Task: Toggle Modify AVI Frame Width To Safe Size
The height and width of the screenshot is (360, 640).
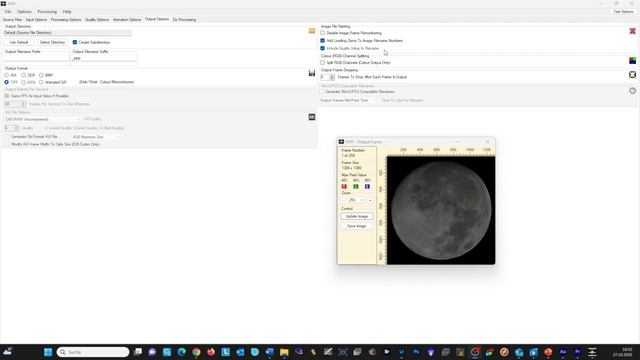Action: [7, 144]
